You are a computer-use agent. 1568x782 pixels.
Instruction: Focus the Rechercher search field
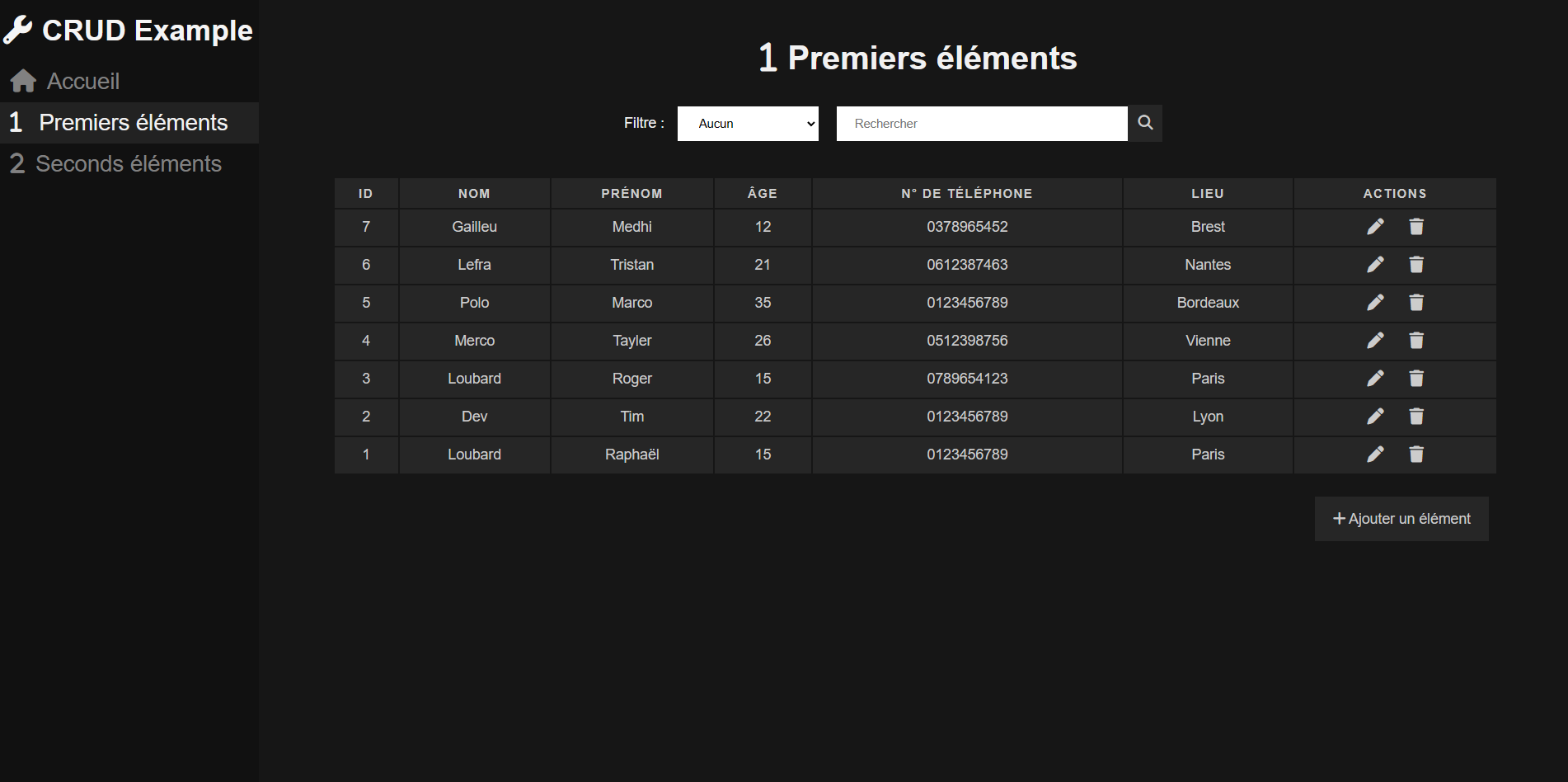(981, 124)
